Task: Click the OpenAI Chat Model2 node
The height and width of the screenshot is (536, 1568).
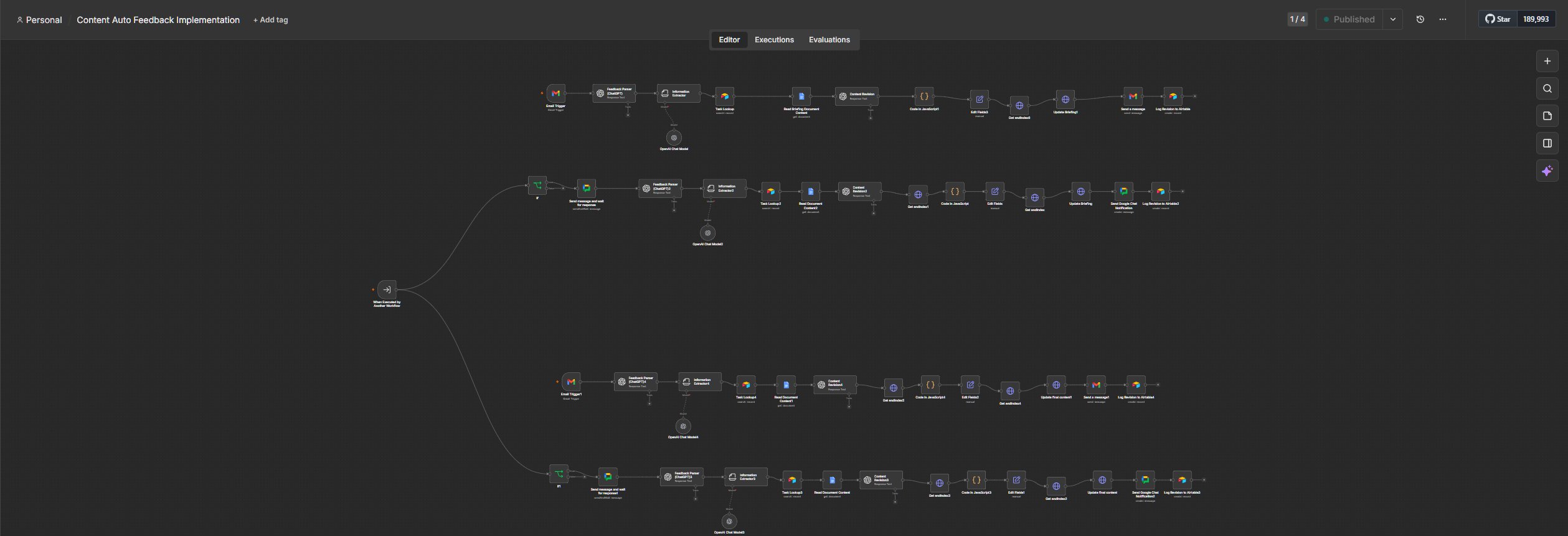Action: (707, 233)
